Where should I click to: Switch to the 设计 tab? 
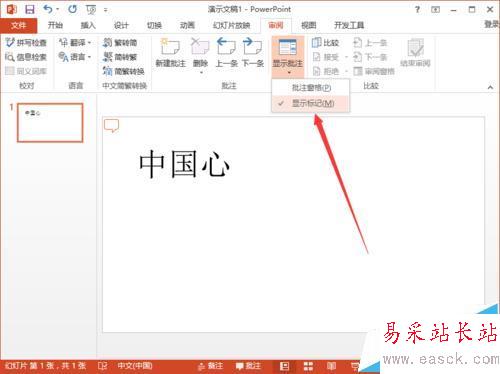[x=121, y=25]
